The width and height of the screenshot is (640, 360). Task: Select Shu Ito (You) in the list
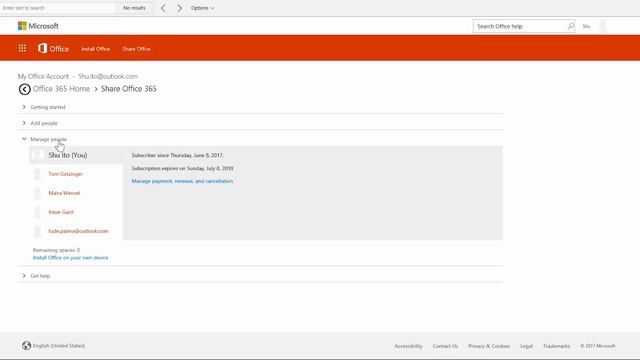click(x=68, y=155)
